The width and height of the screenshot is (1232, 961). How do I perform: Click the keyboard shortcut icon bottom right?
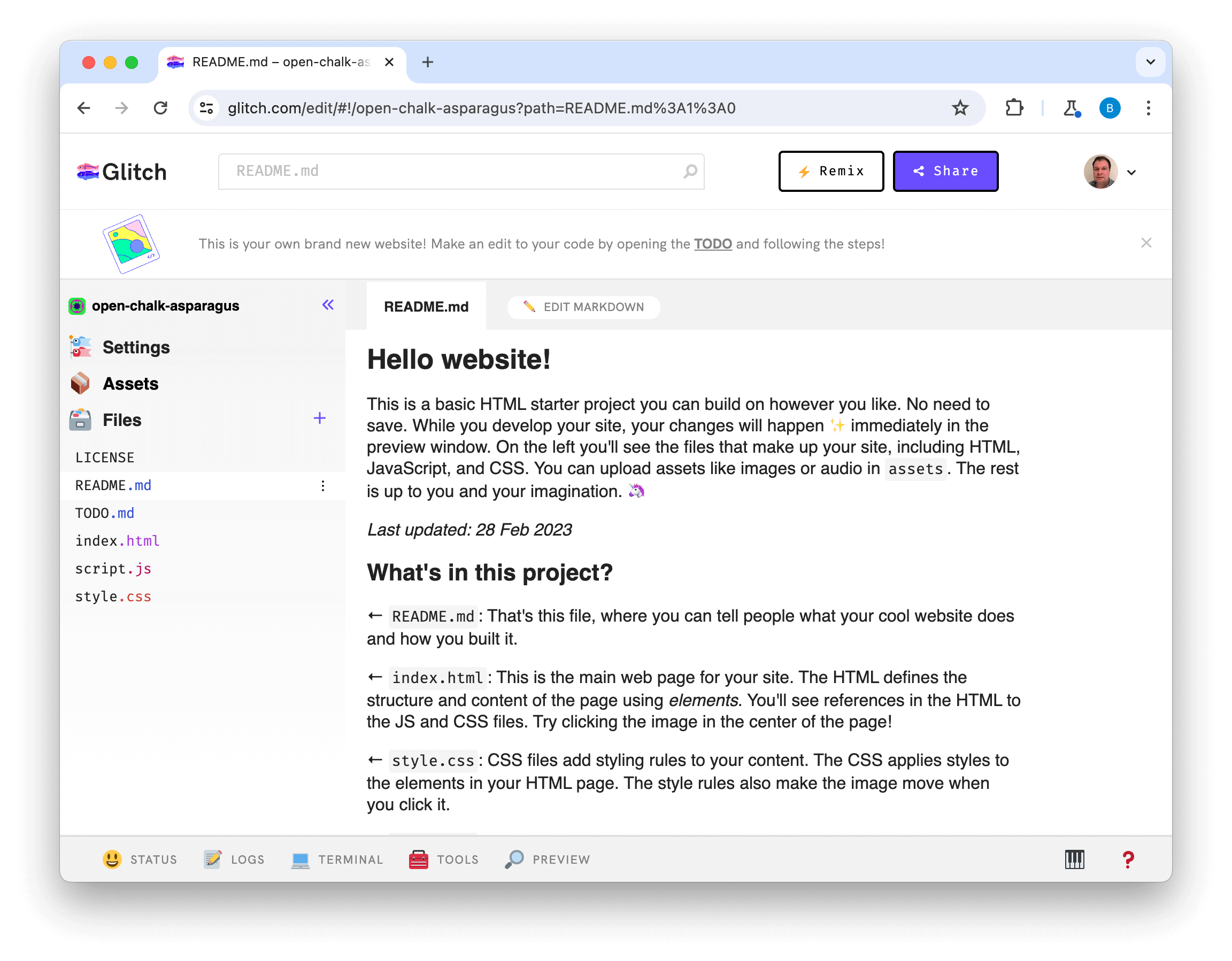point(1075,859)
